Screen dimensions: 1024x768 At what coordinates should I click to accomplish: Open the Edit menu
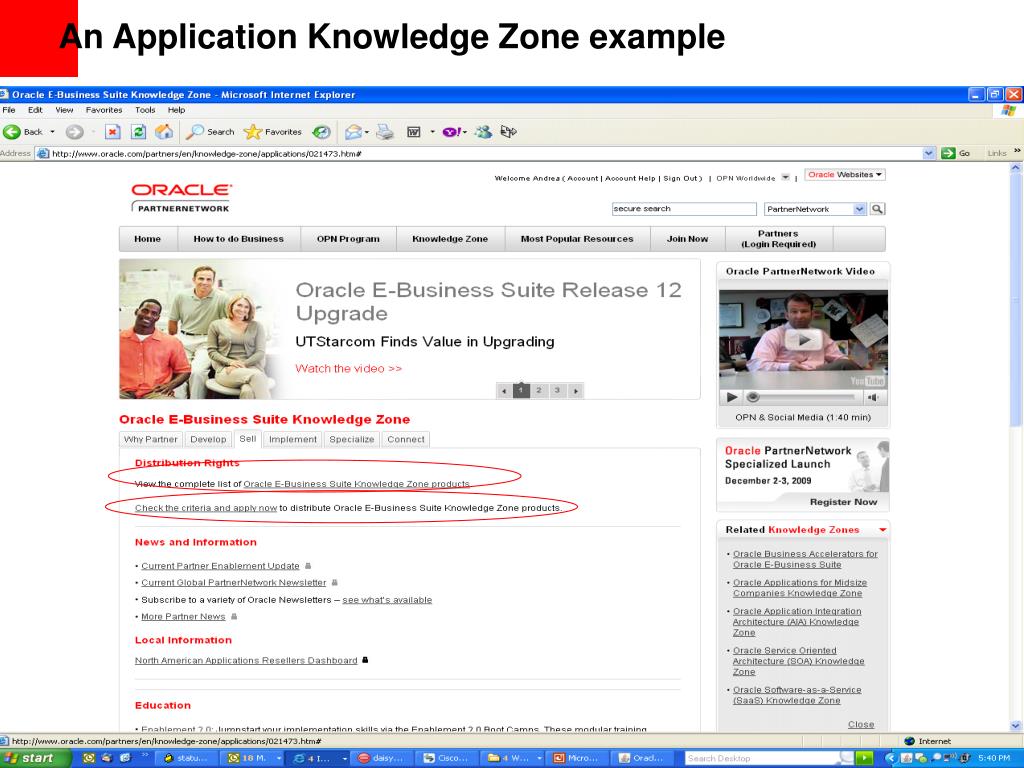[x=35, y=110]
